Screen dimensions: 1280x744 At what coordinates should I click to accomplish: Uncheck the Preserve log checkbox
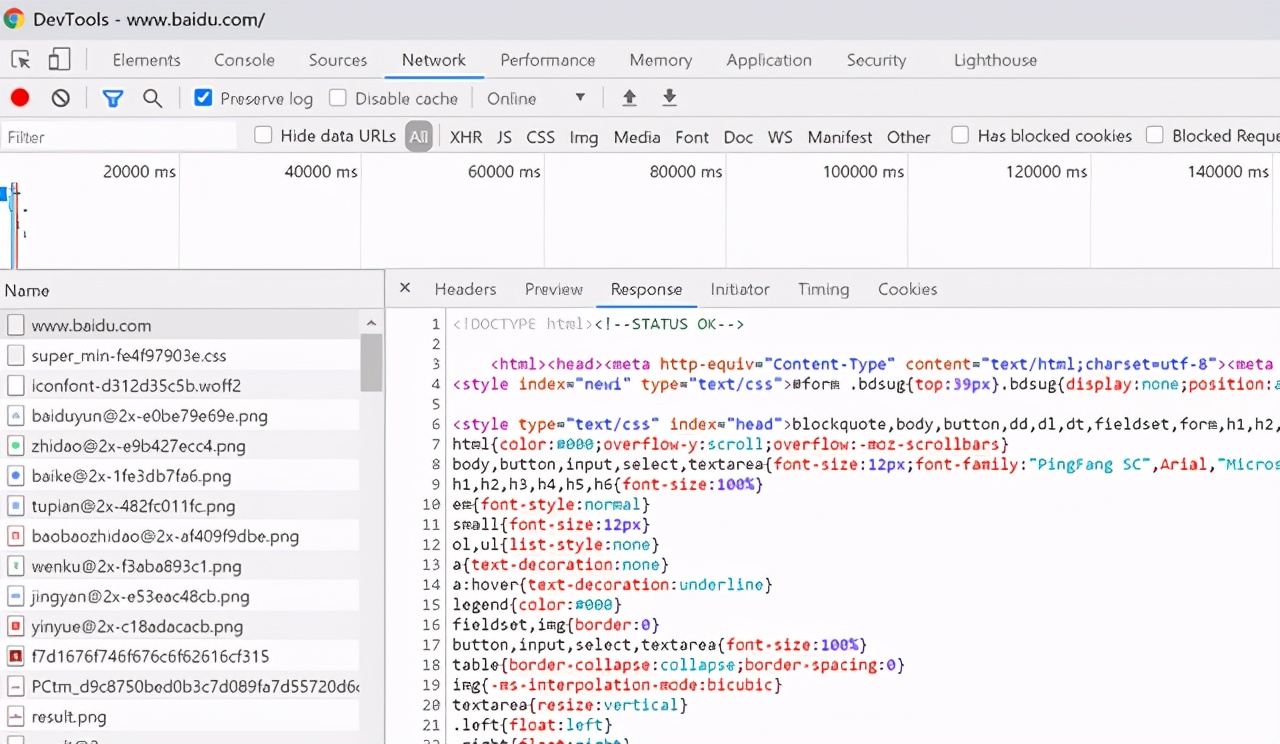pos(203,98)
